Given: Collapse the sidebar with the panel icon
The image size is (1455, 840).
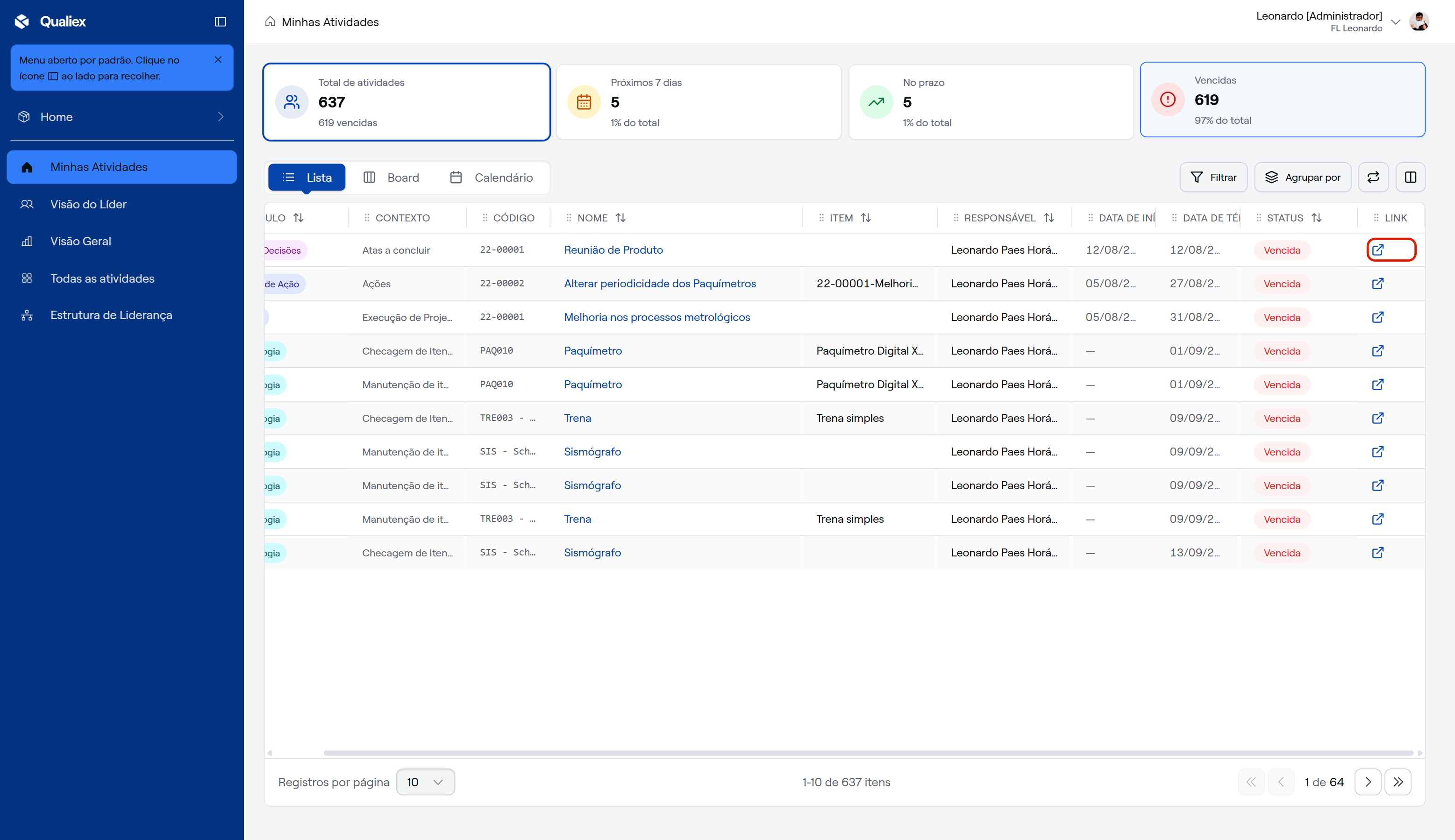Looking at the screenshot, I should pos(221,22).
